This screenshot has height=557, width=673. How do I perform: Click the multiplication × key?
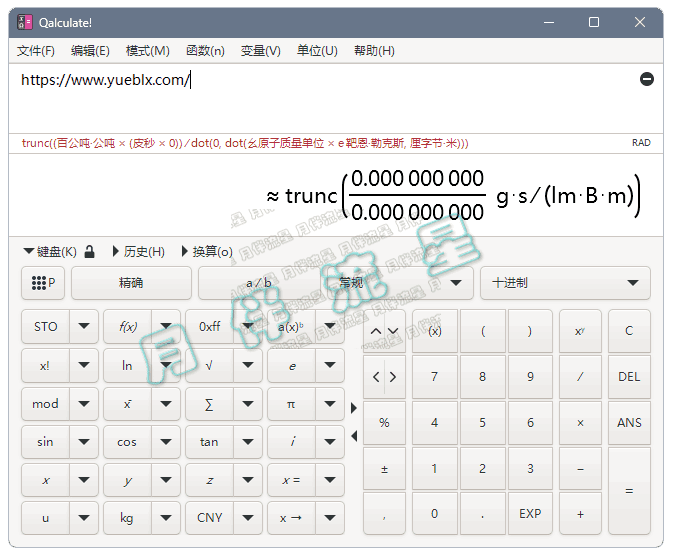coord(580,423)
